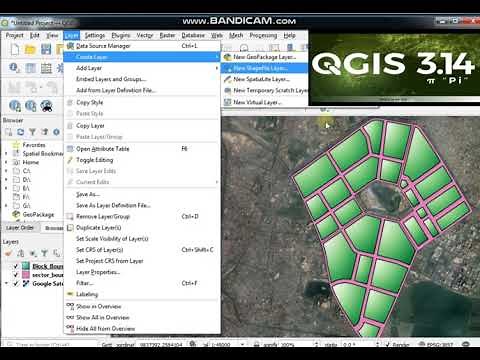Click the rotation value field
This screenshot has width=480, height=360.
[359, 344]
